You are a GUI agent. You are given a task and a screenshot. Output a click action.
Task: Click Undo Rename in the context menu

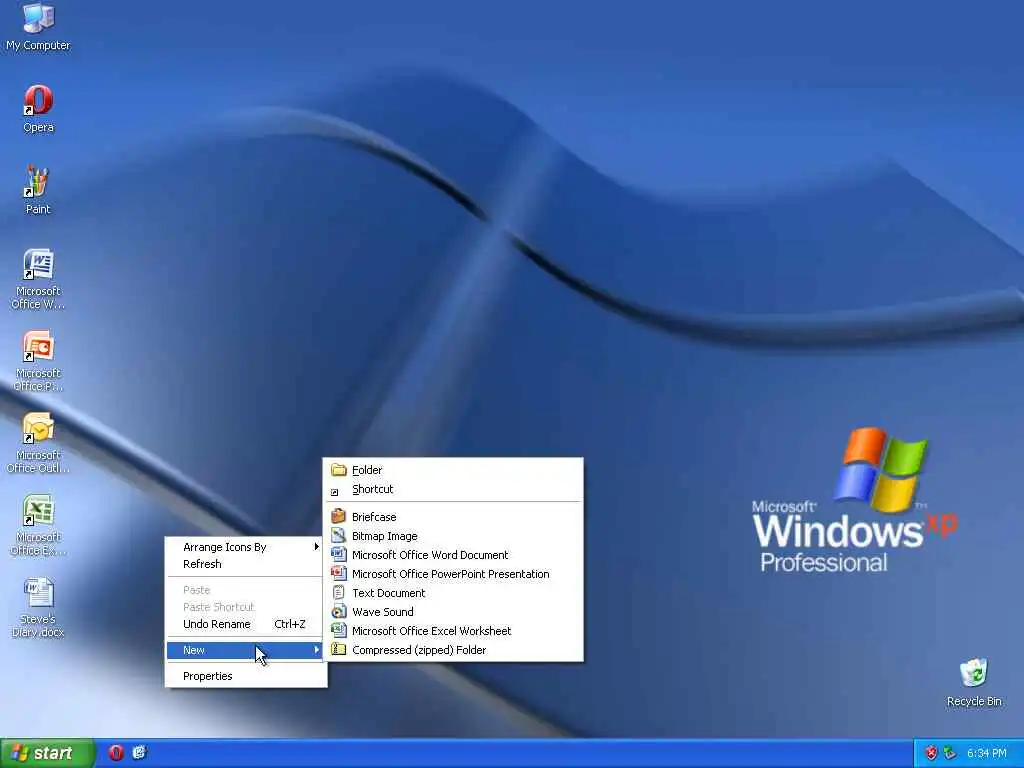pyautogui.click(x=246, y=624)
